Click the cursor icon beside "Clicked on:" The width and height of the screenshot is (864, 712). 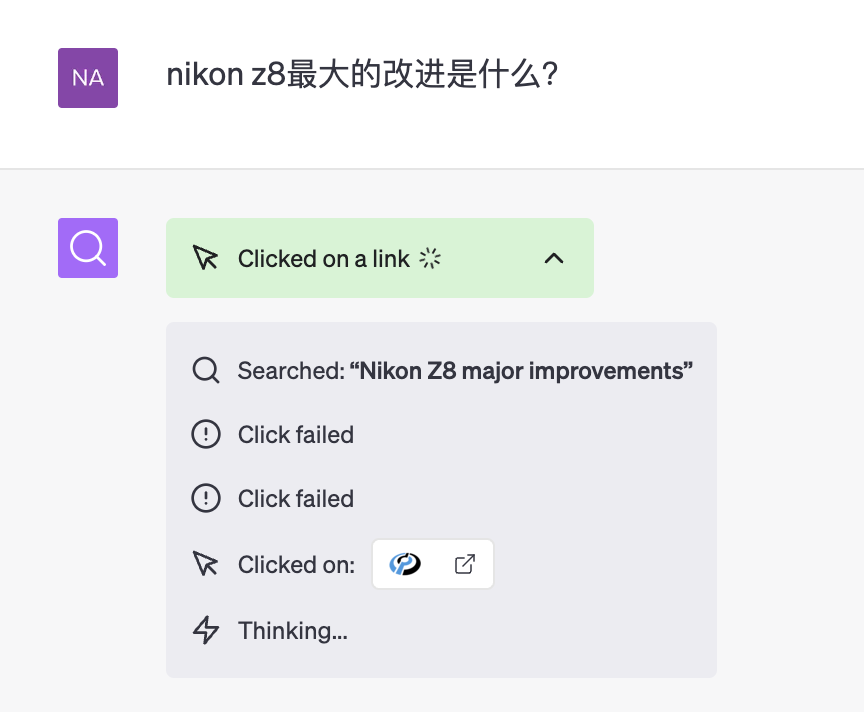[x=205, y=565]
